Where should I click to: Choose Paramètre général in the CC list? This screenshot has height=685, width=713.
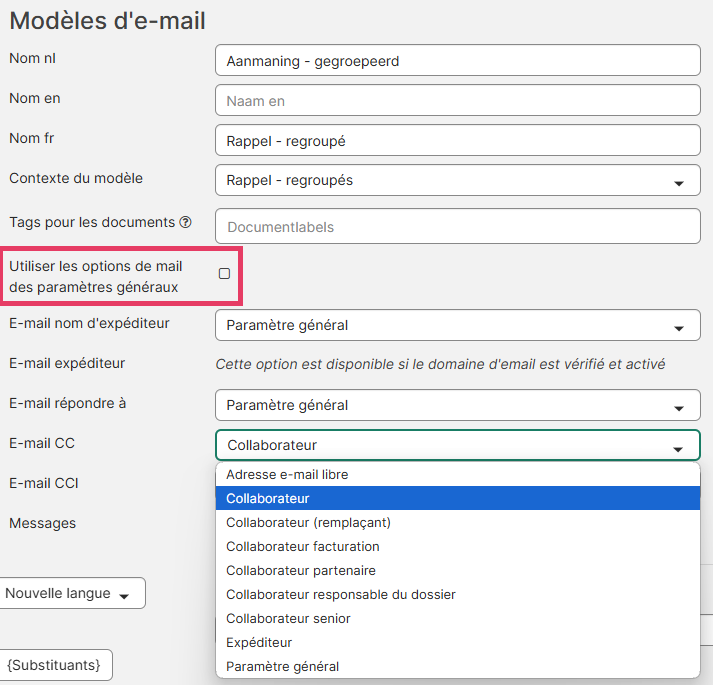click(457, 666)
